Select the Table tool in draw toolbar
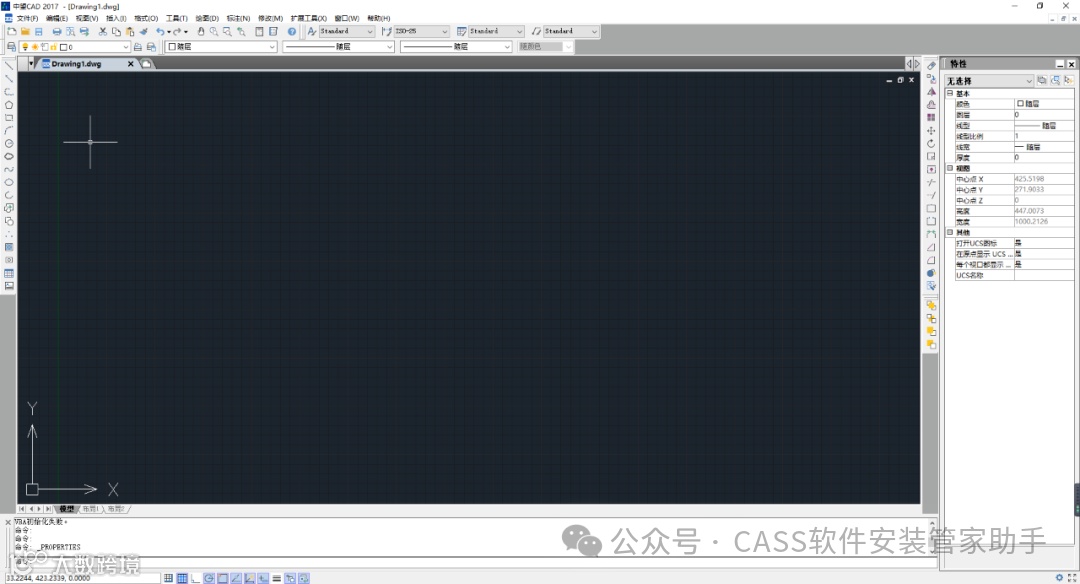Viewport: 1080px width, 584px height. pyautogui.click(x=9, y=273)
